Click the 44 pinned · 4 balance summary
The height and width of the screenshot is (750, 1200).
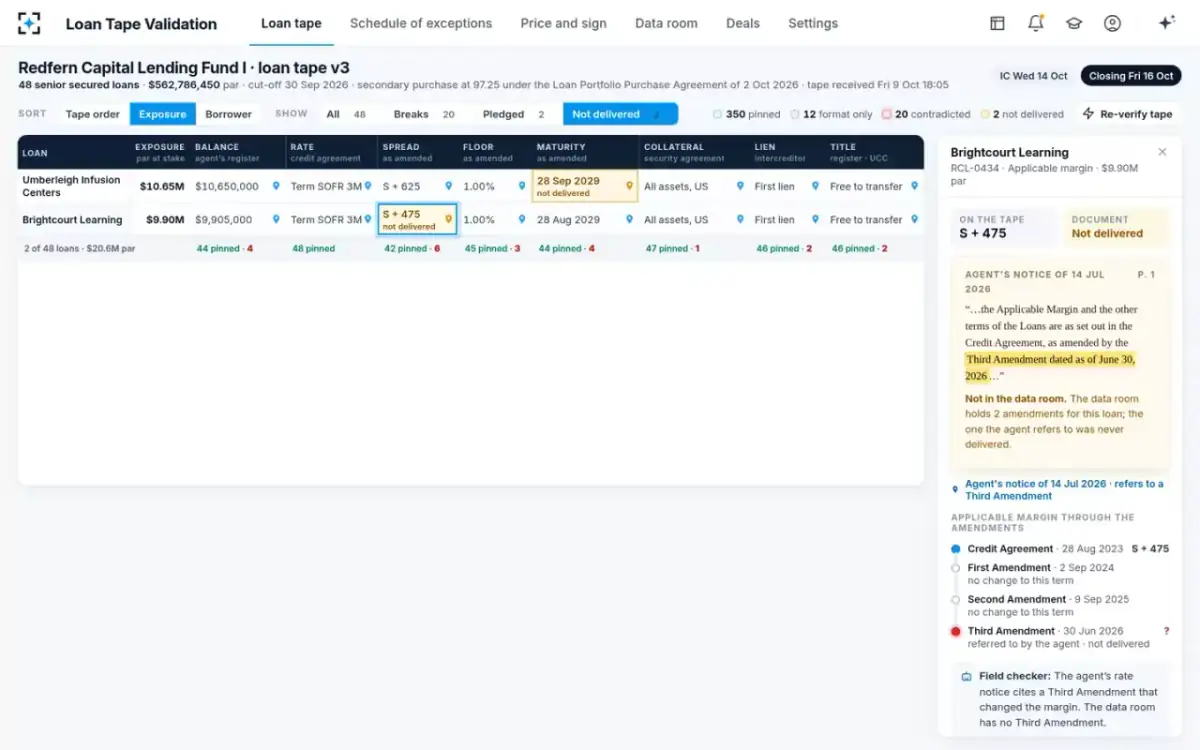coord(225,249)
